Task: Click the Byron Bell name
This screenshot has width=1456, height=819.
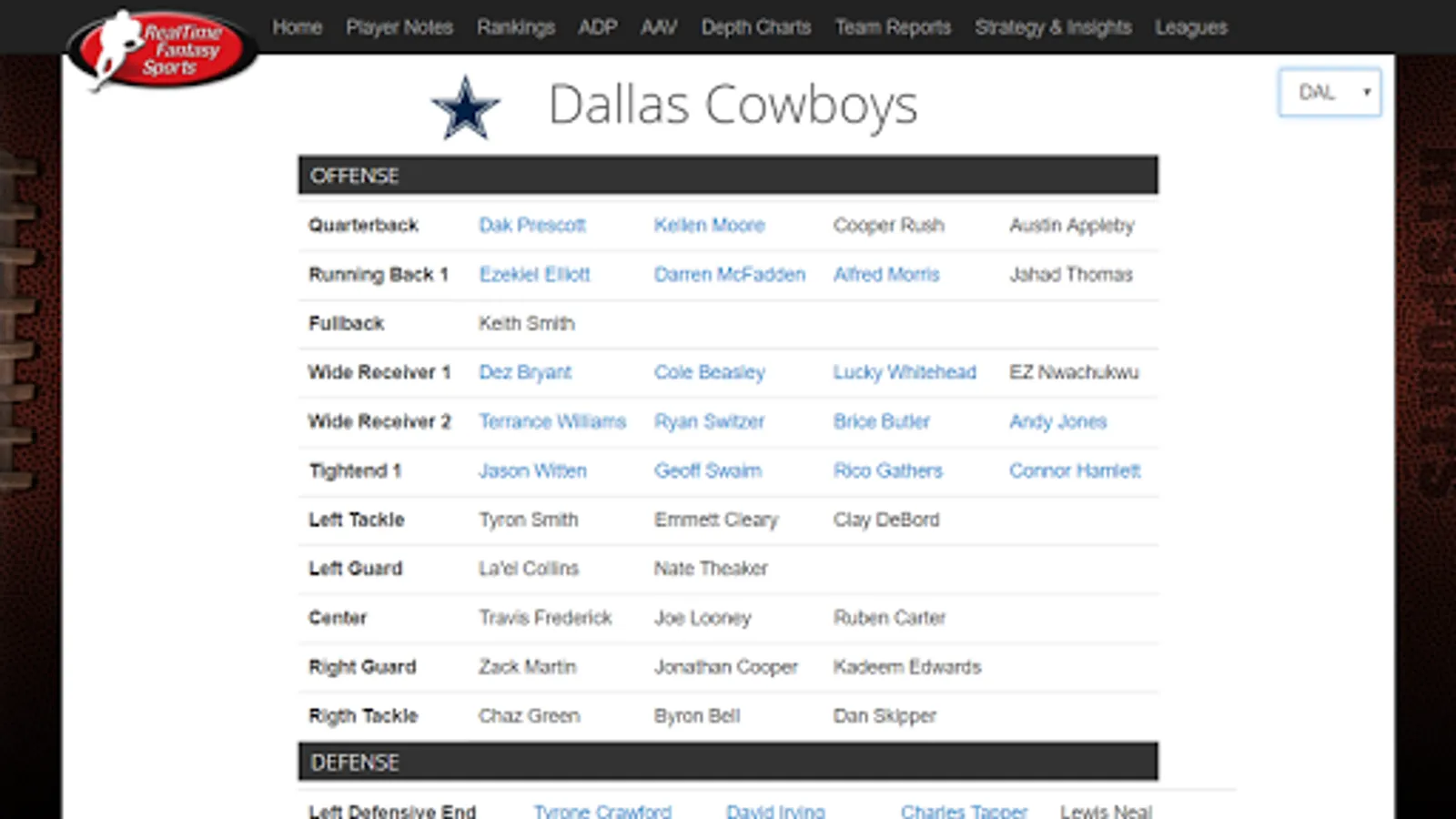Action: 697,716
